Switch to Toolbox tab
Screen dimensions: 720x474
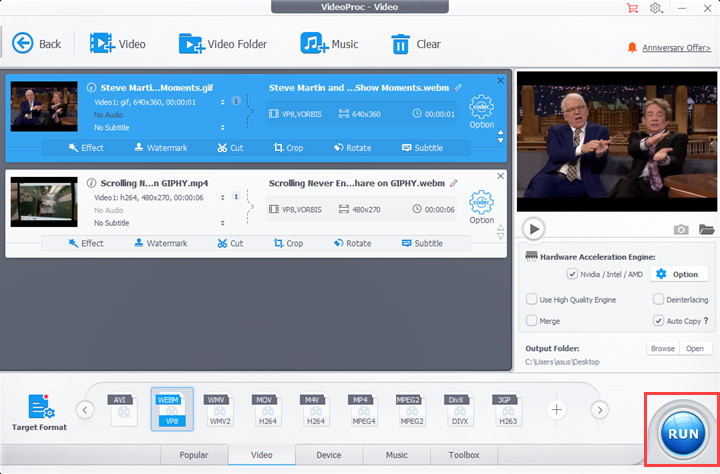point(464,455)
